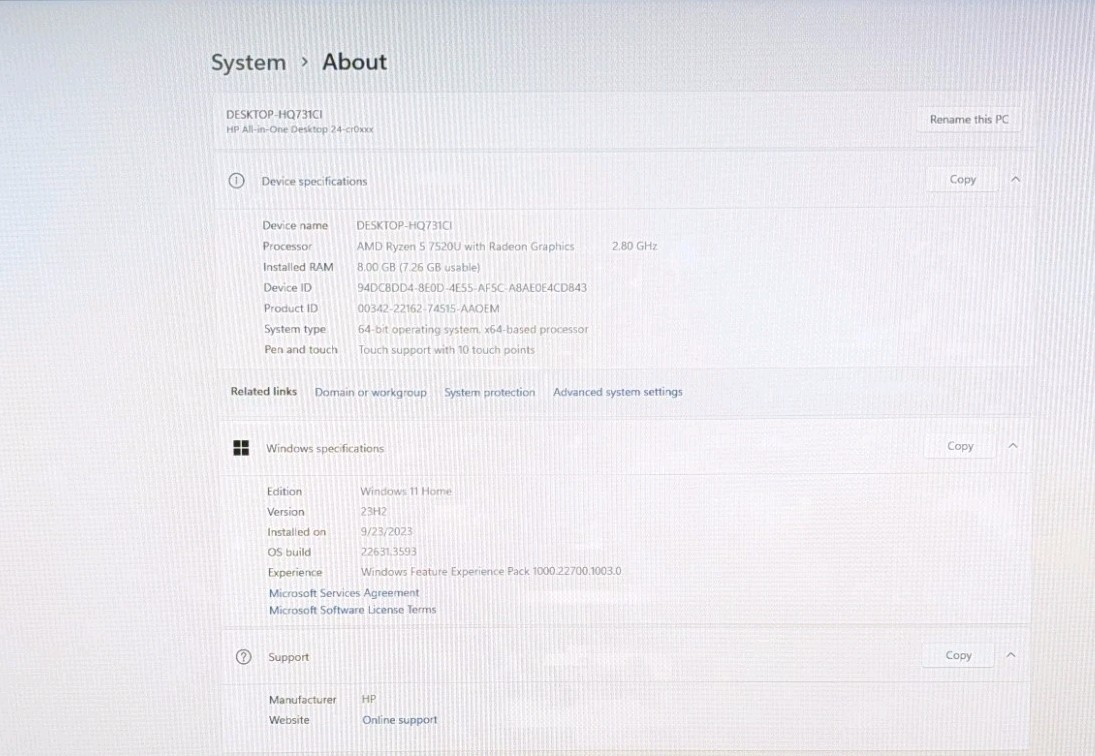The height and width of the screenshot is (756, 1095).
Task: Click the About breadcrumb heading
Action: click(354, 62)
